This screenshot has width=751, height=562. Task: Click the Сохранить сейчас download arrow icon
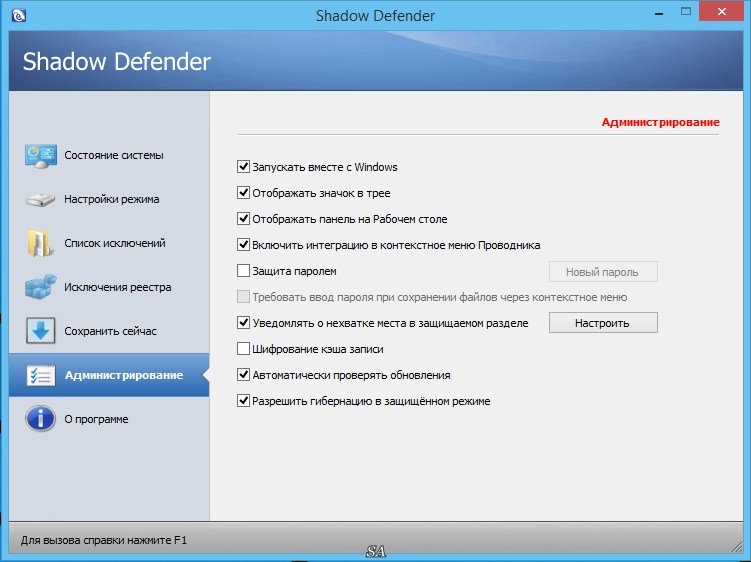tap(40, 331)
